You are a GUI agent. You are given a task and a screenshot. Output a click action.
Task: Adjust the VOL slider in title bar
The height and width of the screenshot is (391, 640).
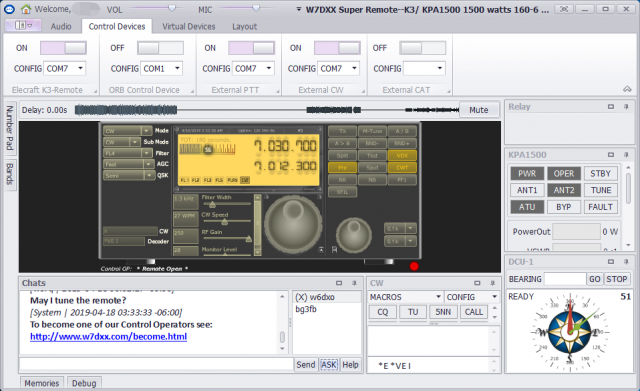point(155,8)
